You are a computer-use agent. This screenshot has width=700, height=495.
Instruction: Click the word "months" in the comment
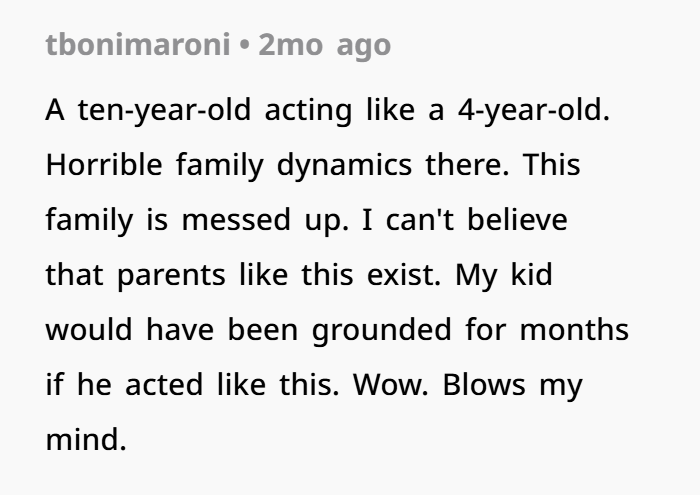point(574,330)
